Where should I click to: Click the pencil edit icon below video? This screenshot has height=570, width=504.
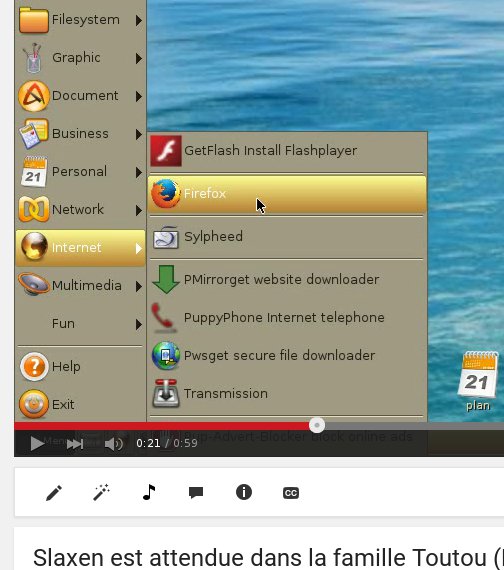click(54, 493)
